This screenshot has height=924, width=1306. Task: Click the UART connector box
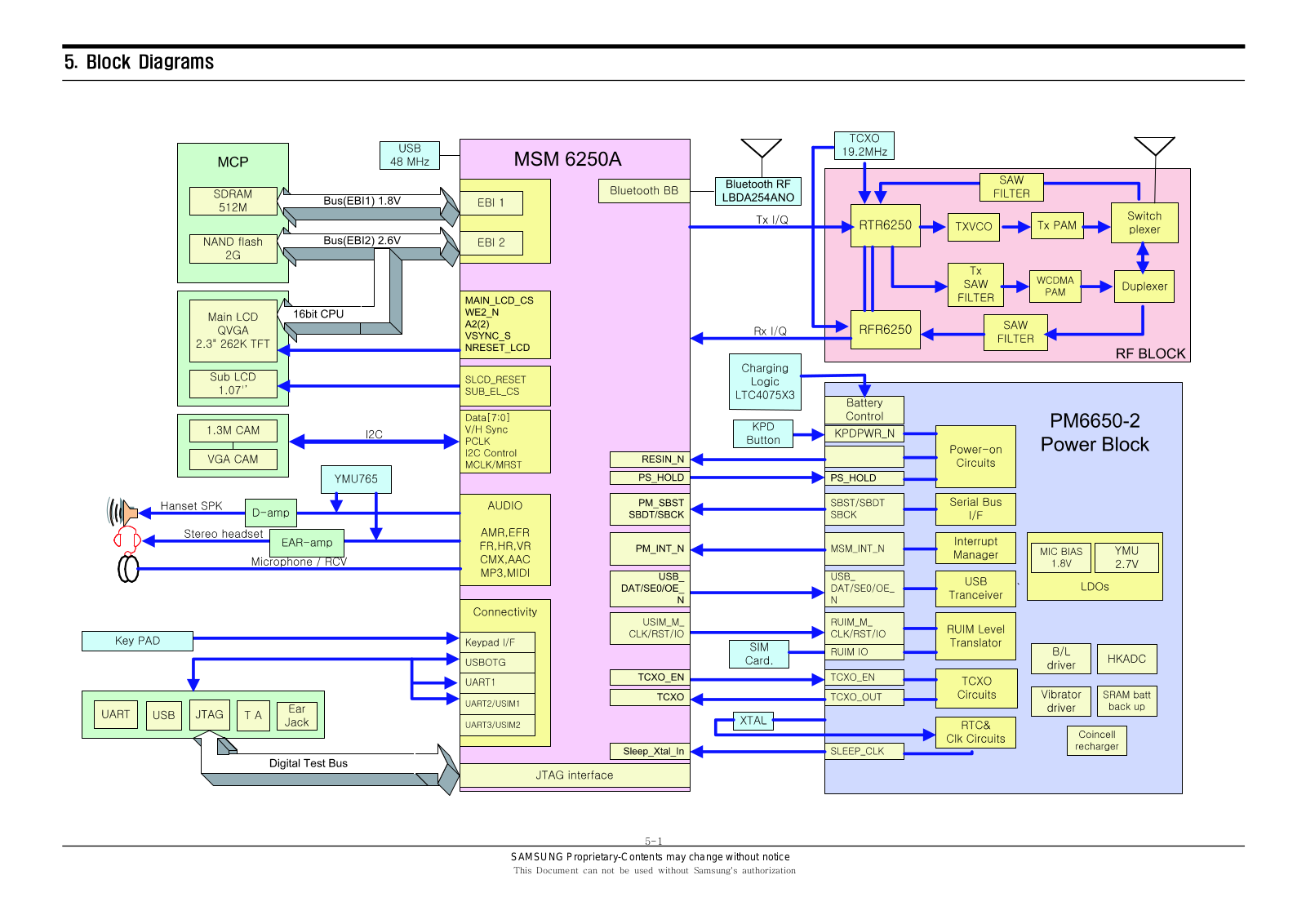116,714
